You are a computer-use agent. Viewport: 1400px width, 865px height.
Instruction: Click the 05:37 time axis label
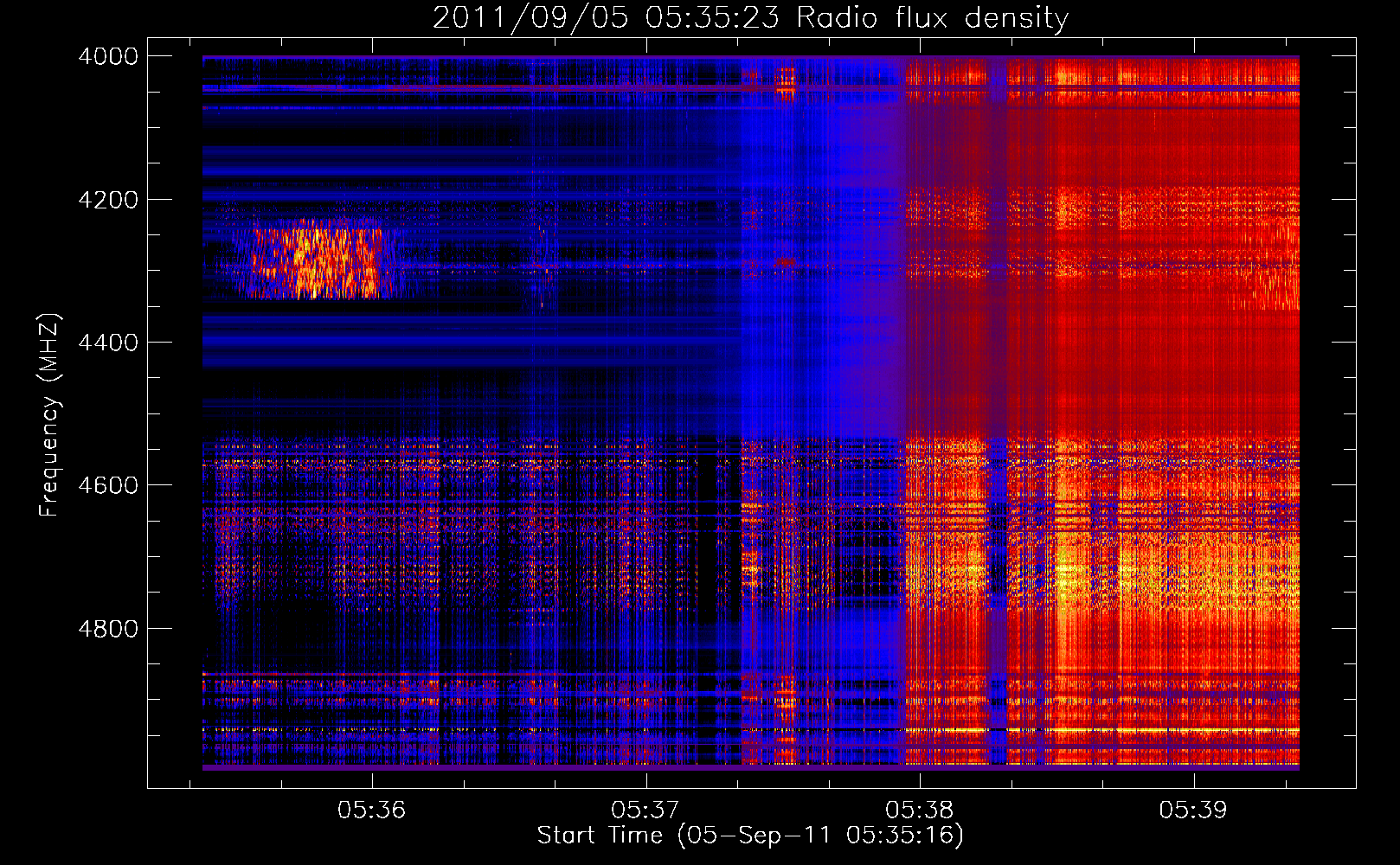coord(645,810)
